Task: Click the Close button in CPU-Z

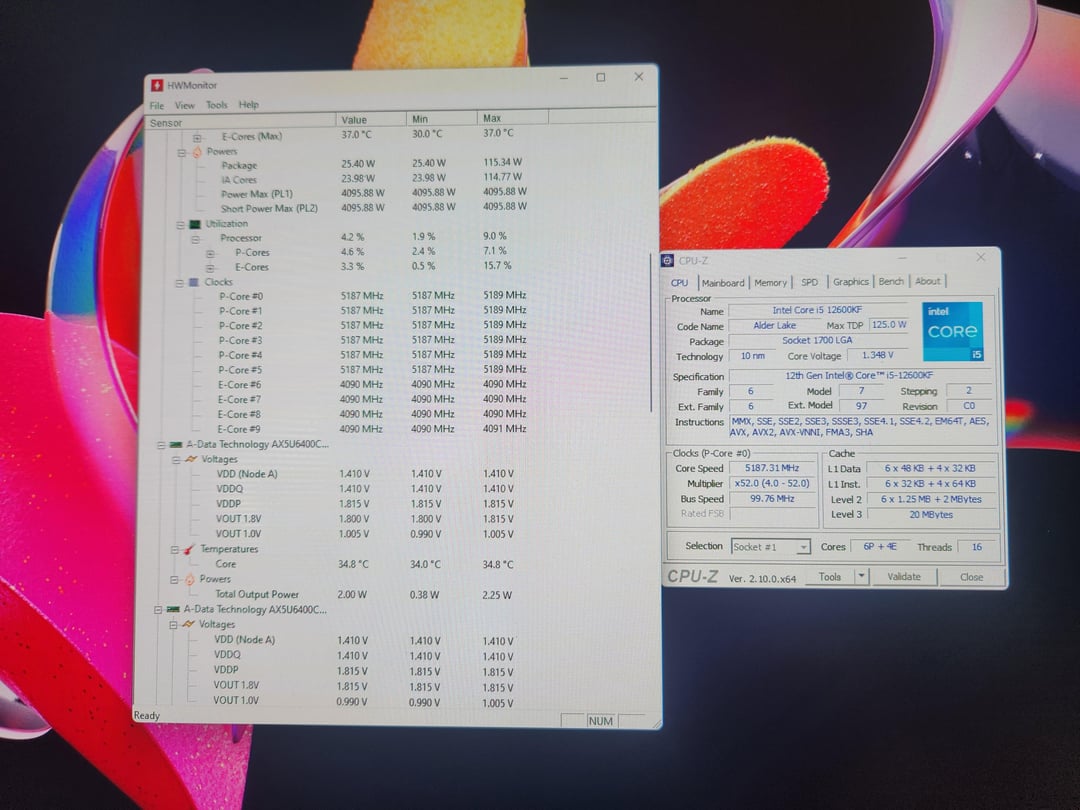Action: [971, 577]
